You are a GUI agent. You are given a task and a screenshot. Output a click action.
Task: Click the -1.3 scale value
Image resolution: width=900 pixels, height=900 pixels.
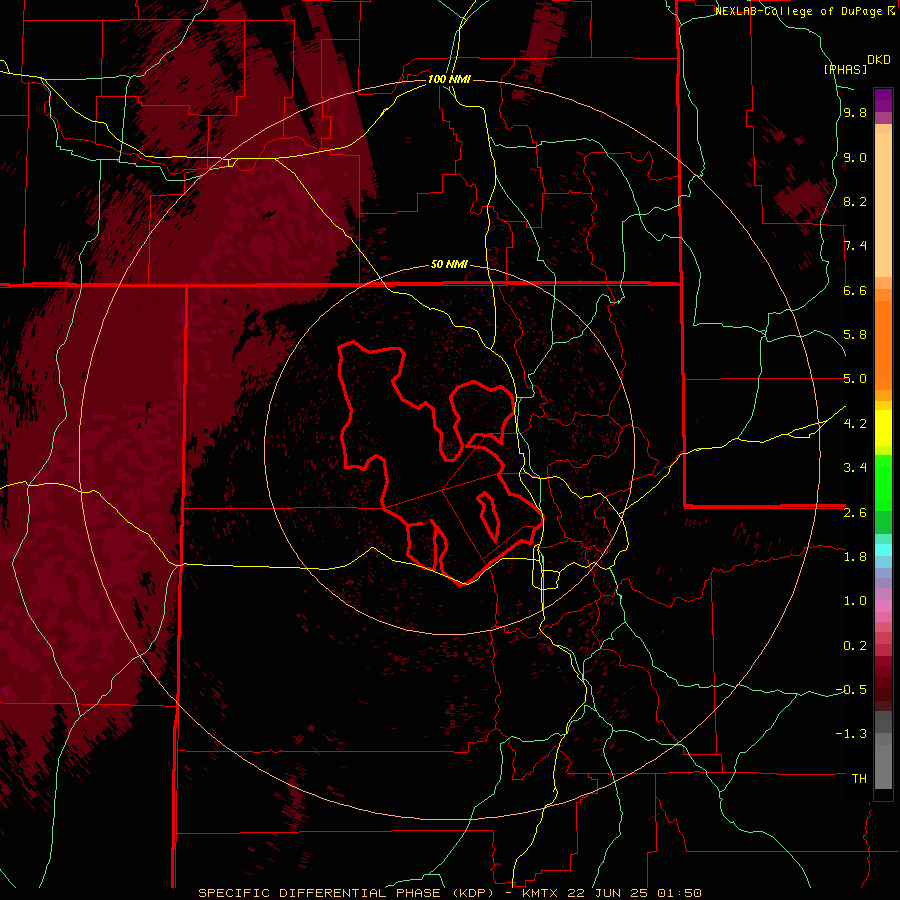(x=851, y=734)
